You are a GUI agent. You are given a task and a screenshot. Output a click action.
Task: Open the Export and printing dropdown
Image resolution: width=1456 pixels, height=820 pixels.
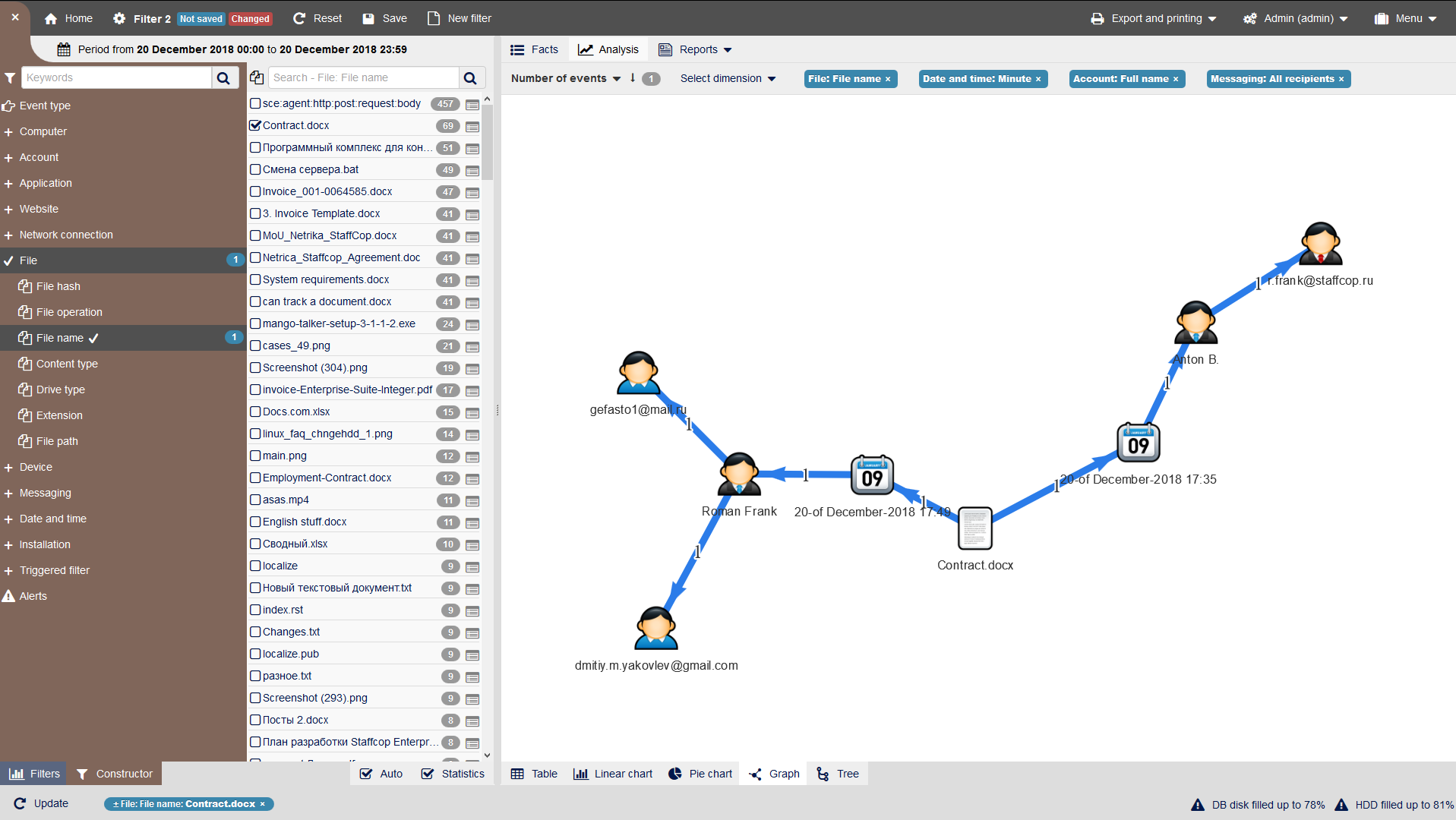(x=1153, y=18)
